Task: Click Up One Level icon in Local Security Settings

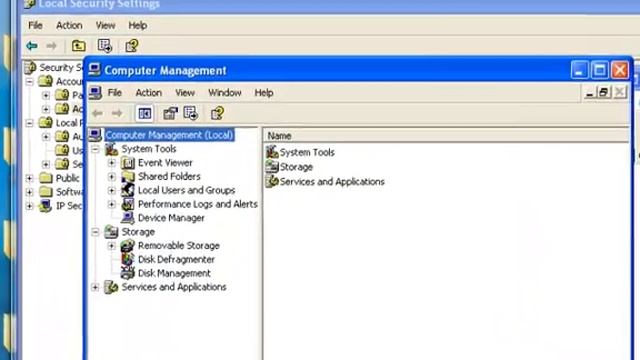Action: point(78,46)
